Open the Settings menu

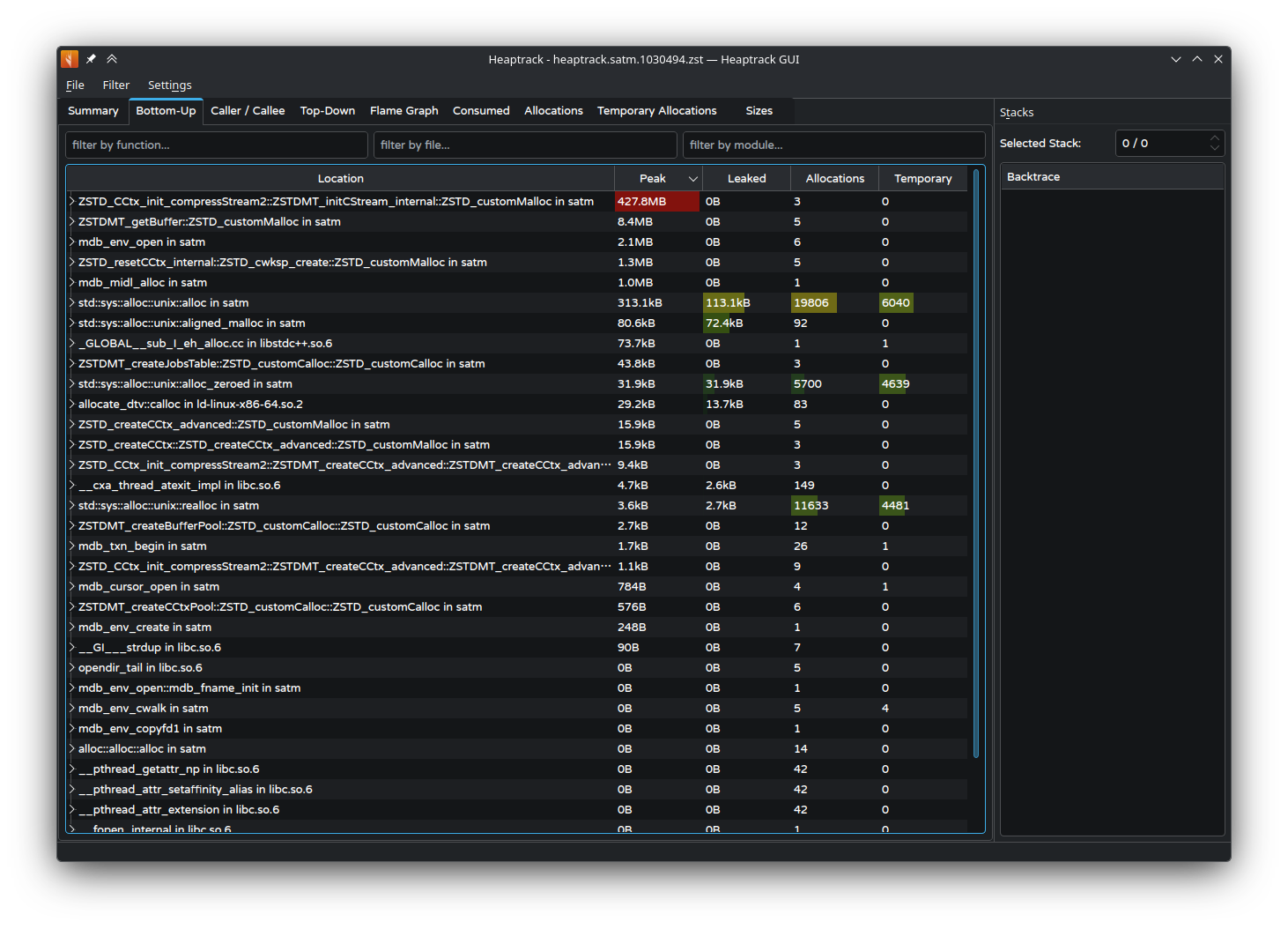(170, 85)
